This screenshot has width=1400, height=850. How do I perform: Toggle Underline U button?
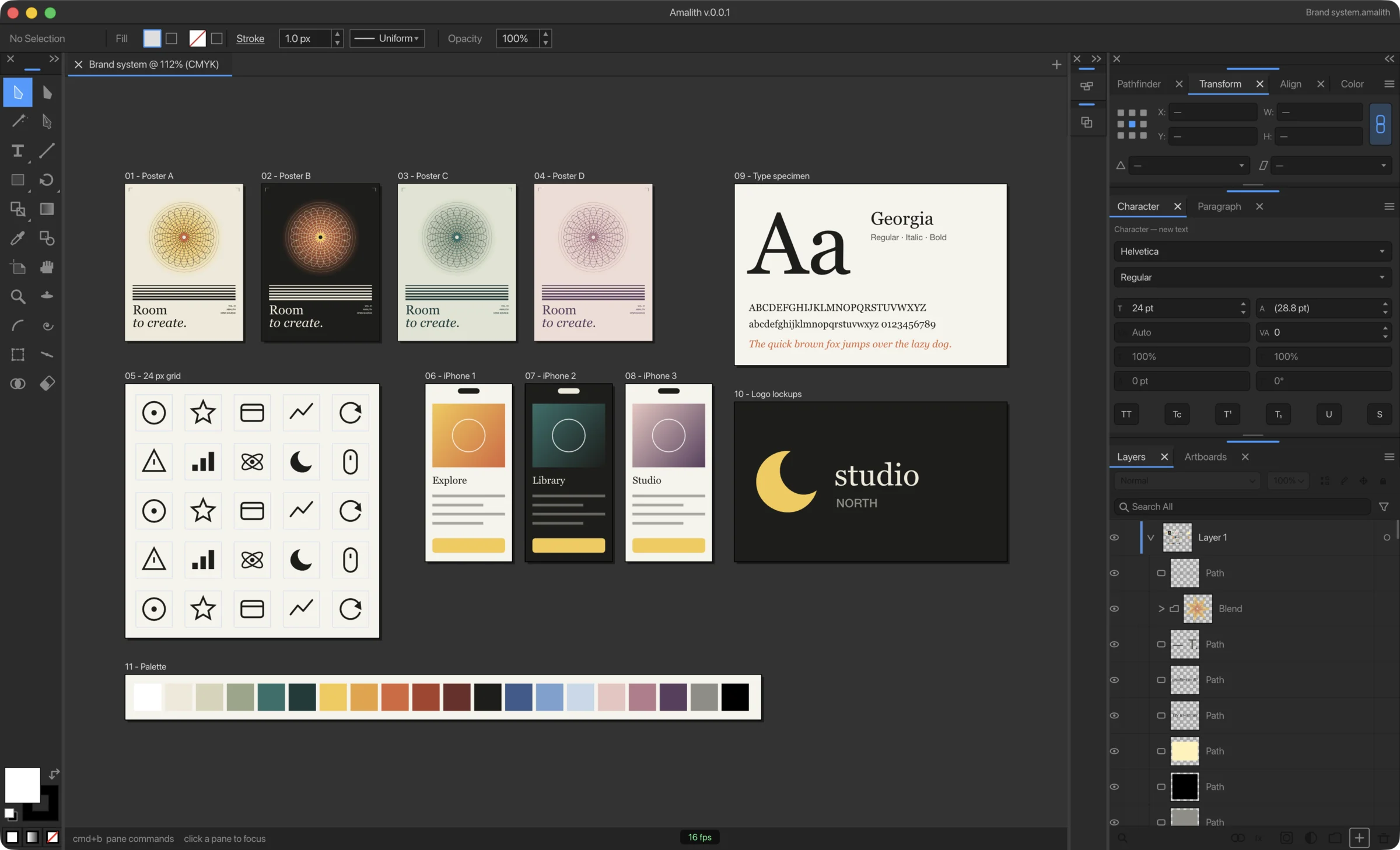[x=1329, y=415]
